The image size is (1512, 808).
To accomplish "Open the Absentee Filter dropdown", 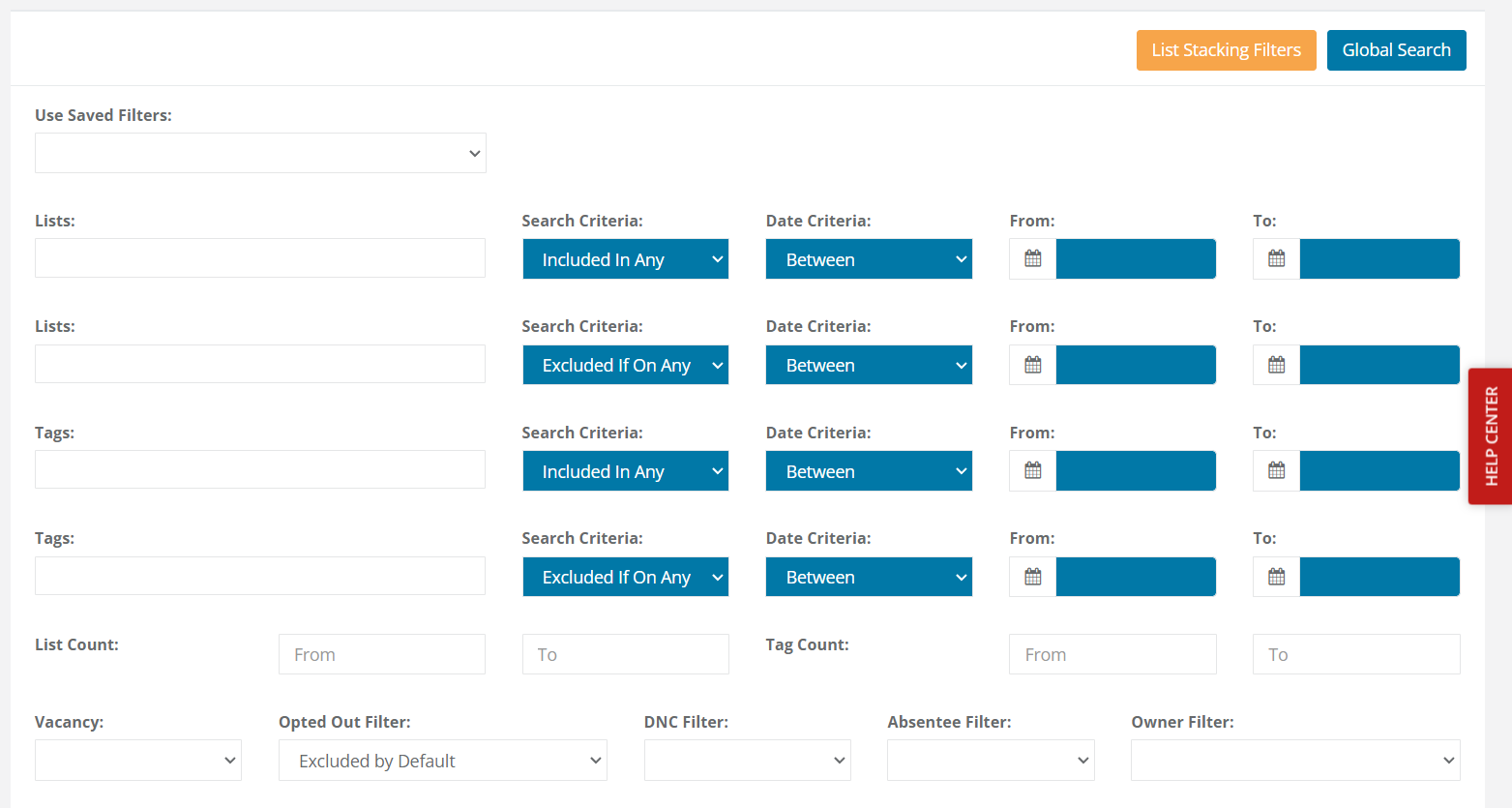I will tap(991, 761).
